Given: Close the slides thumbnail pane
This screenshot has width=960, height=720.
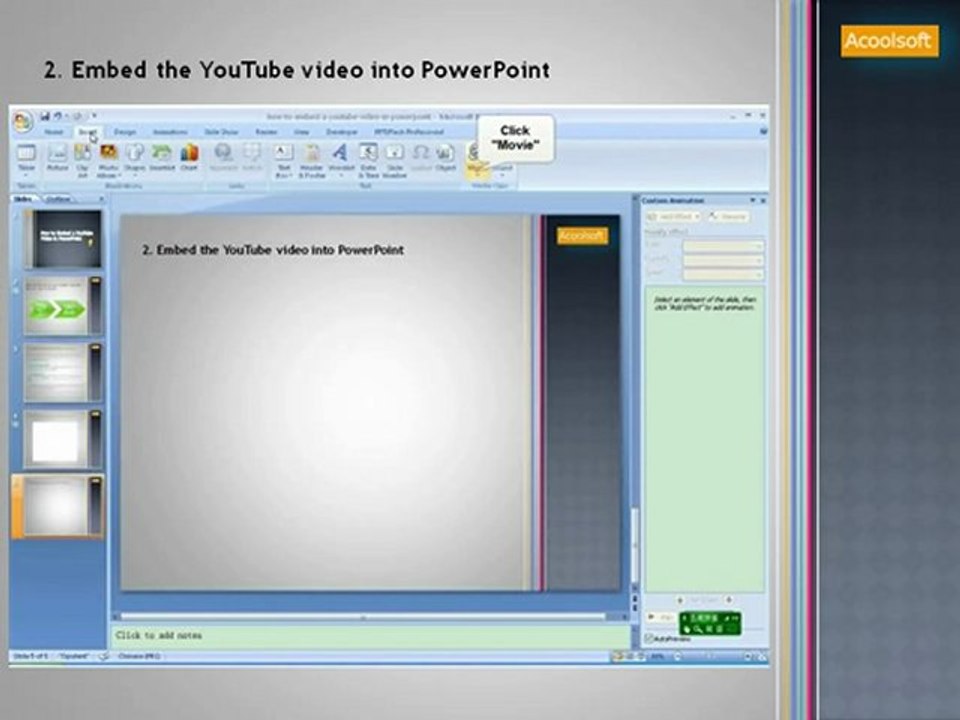Looking at the screenshot, I should (101, 199).
